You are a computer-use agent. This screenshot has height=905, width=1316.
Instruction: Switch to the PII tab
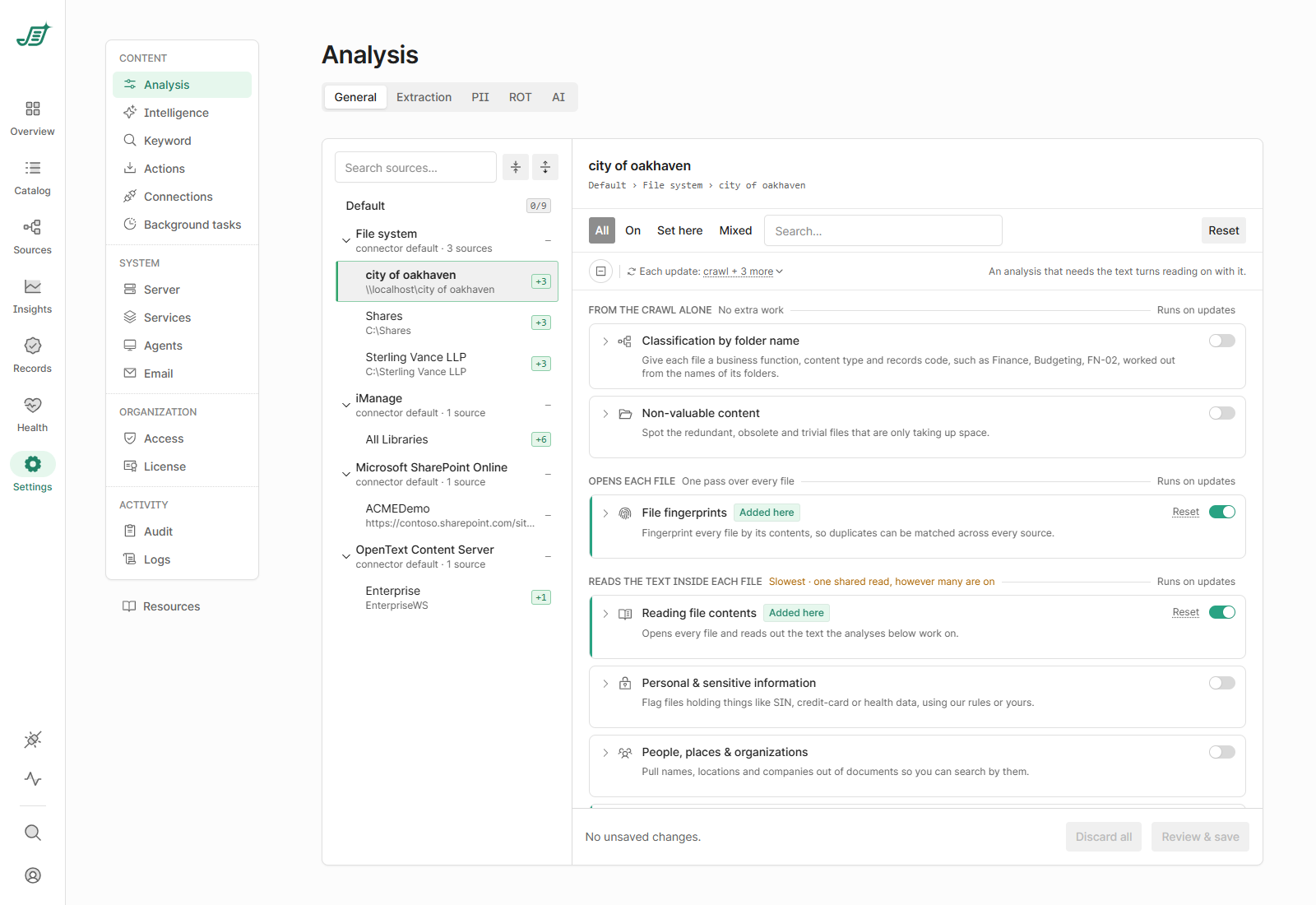(480, 97)
